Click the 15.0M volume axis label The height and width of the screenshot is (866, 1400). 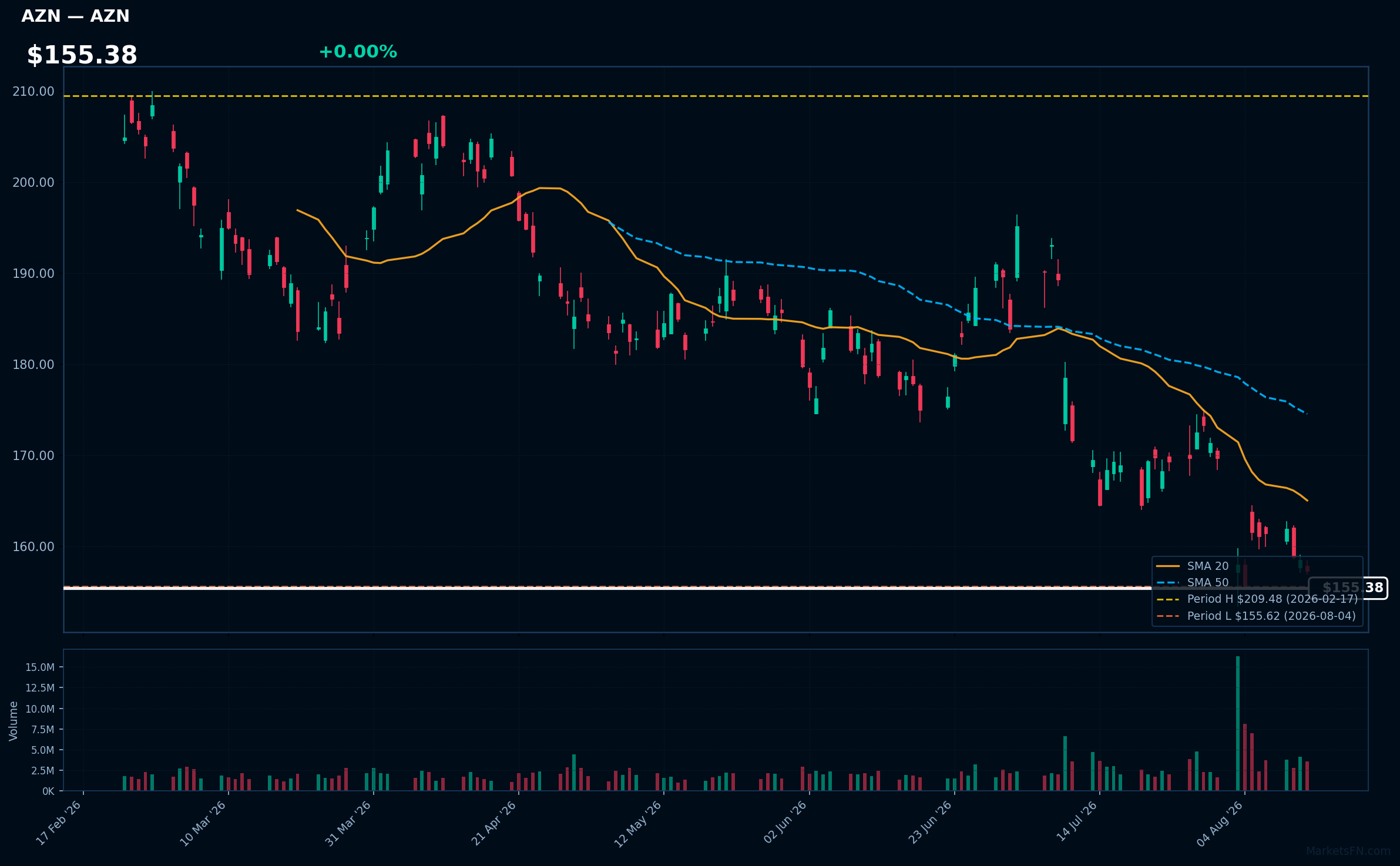click(40, 667)
